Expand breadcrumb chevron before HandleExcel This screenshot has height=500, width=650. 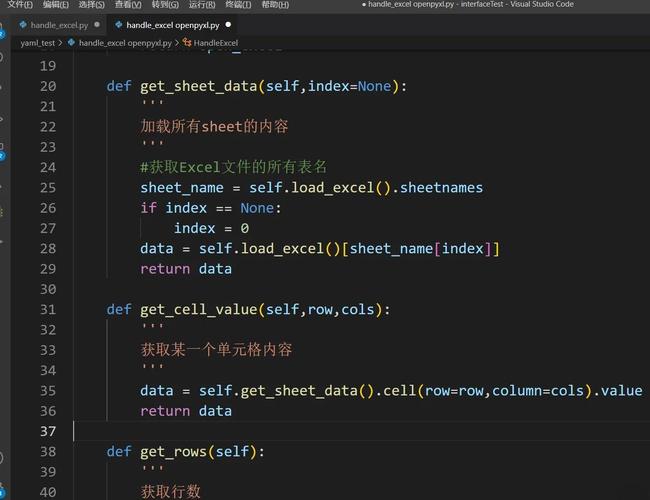177,43
